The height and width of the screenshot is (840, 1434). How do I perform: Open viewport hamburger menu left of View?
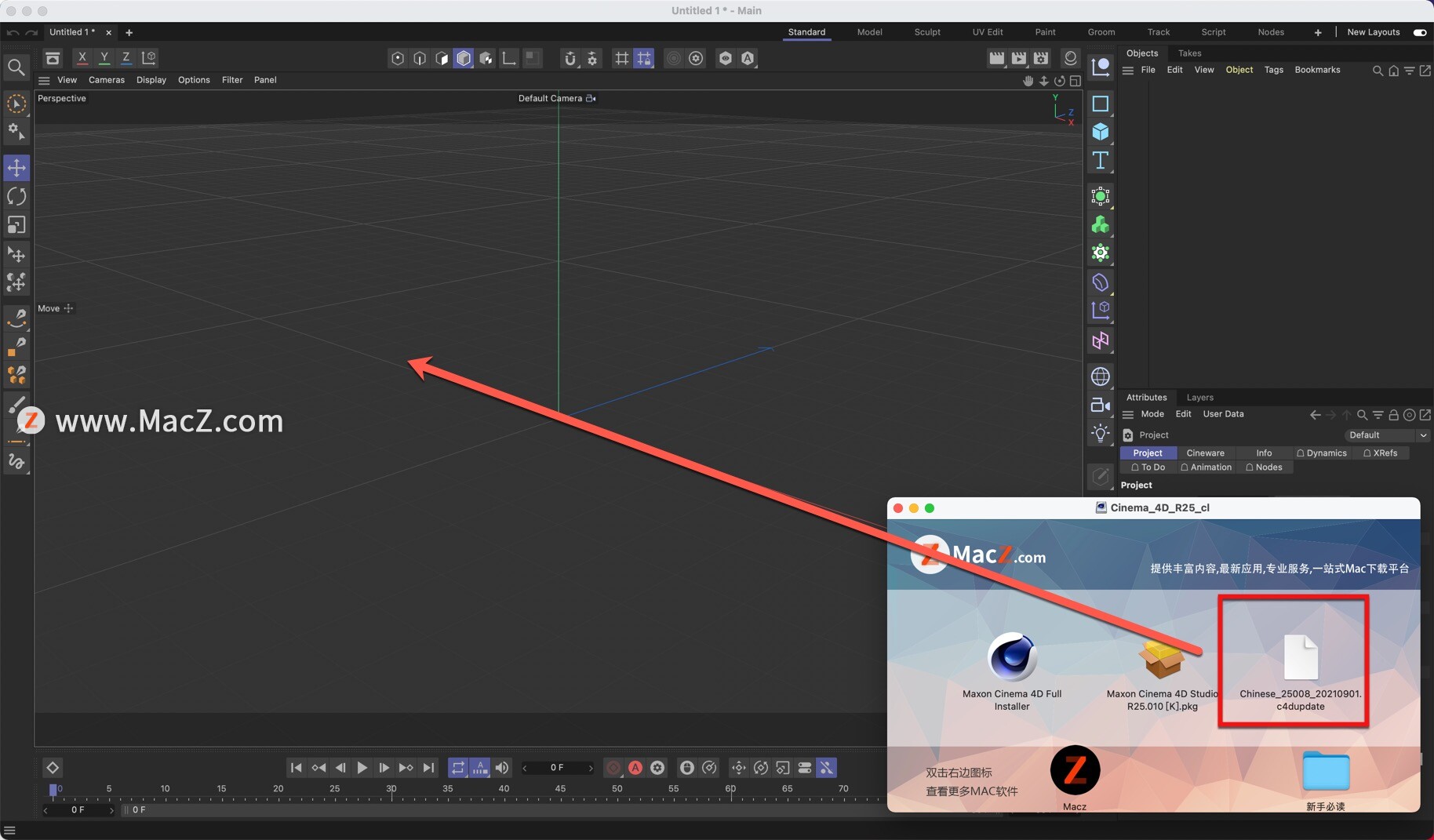point(44,80)
